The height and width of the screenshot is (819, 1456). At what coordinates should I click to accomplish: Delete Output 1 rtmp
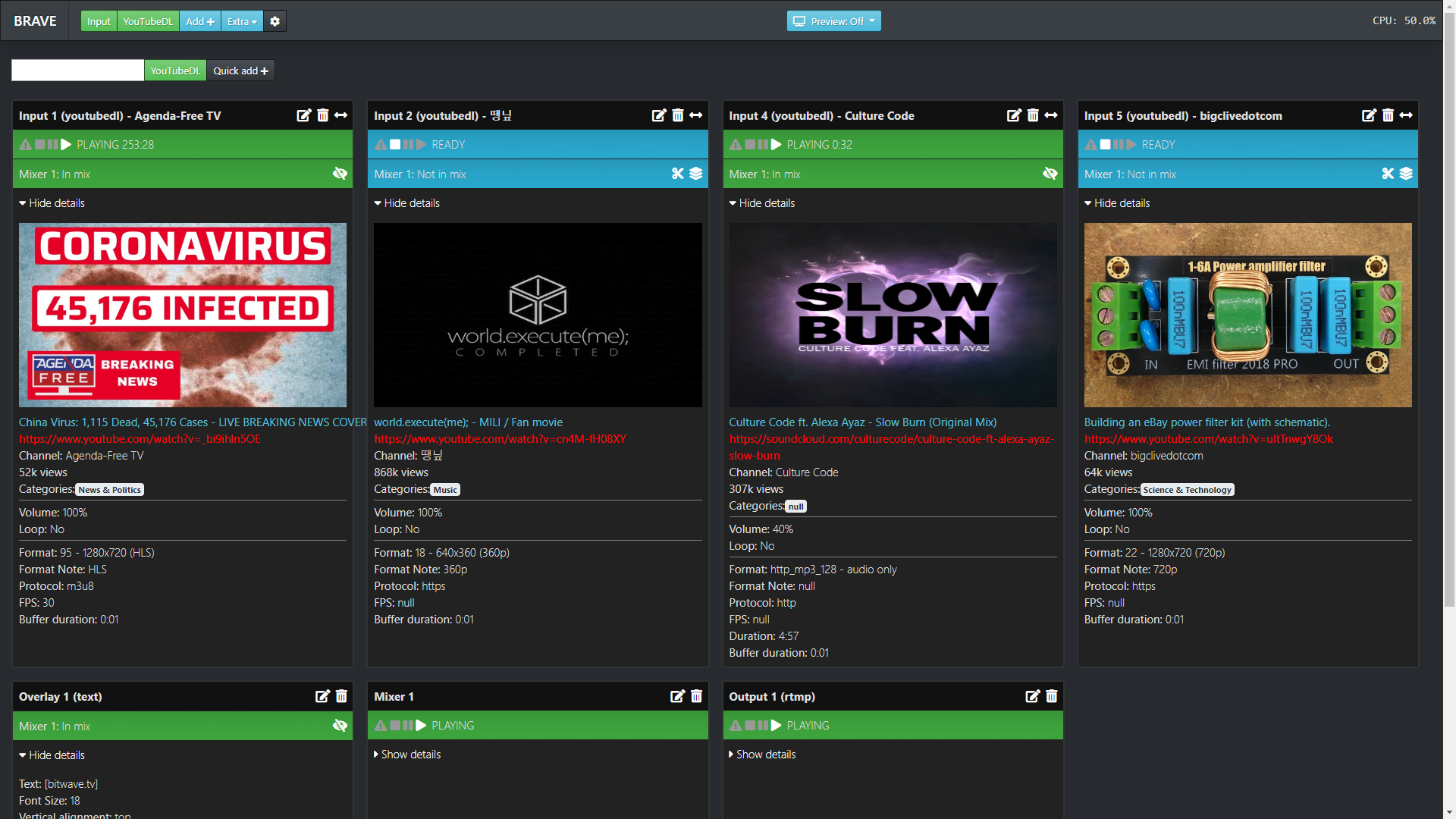pyautogui.click(x=1051, y=696)
